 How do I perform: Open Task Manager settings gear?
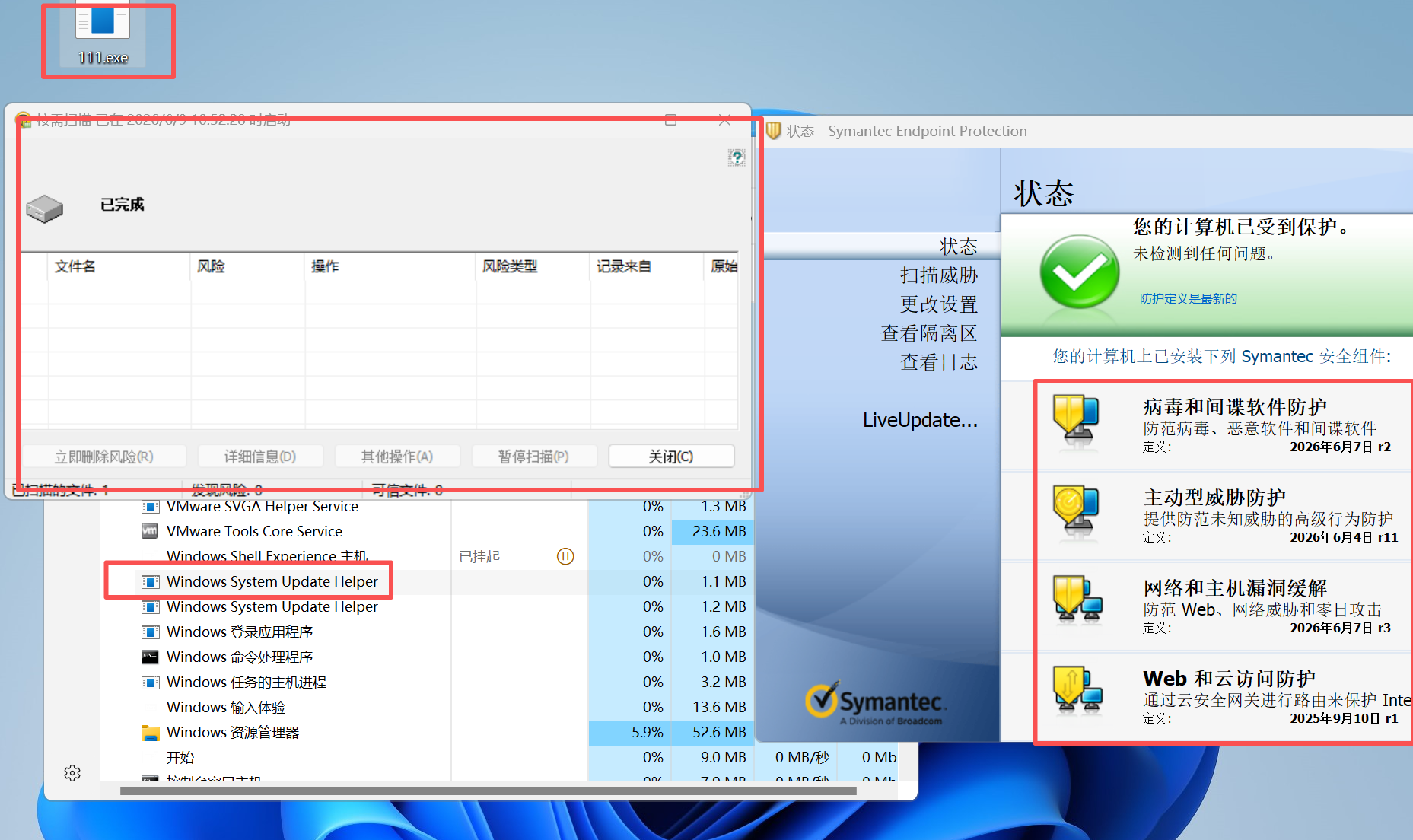(x=72, y=773)
